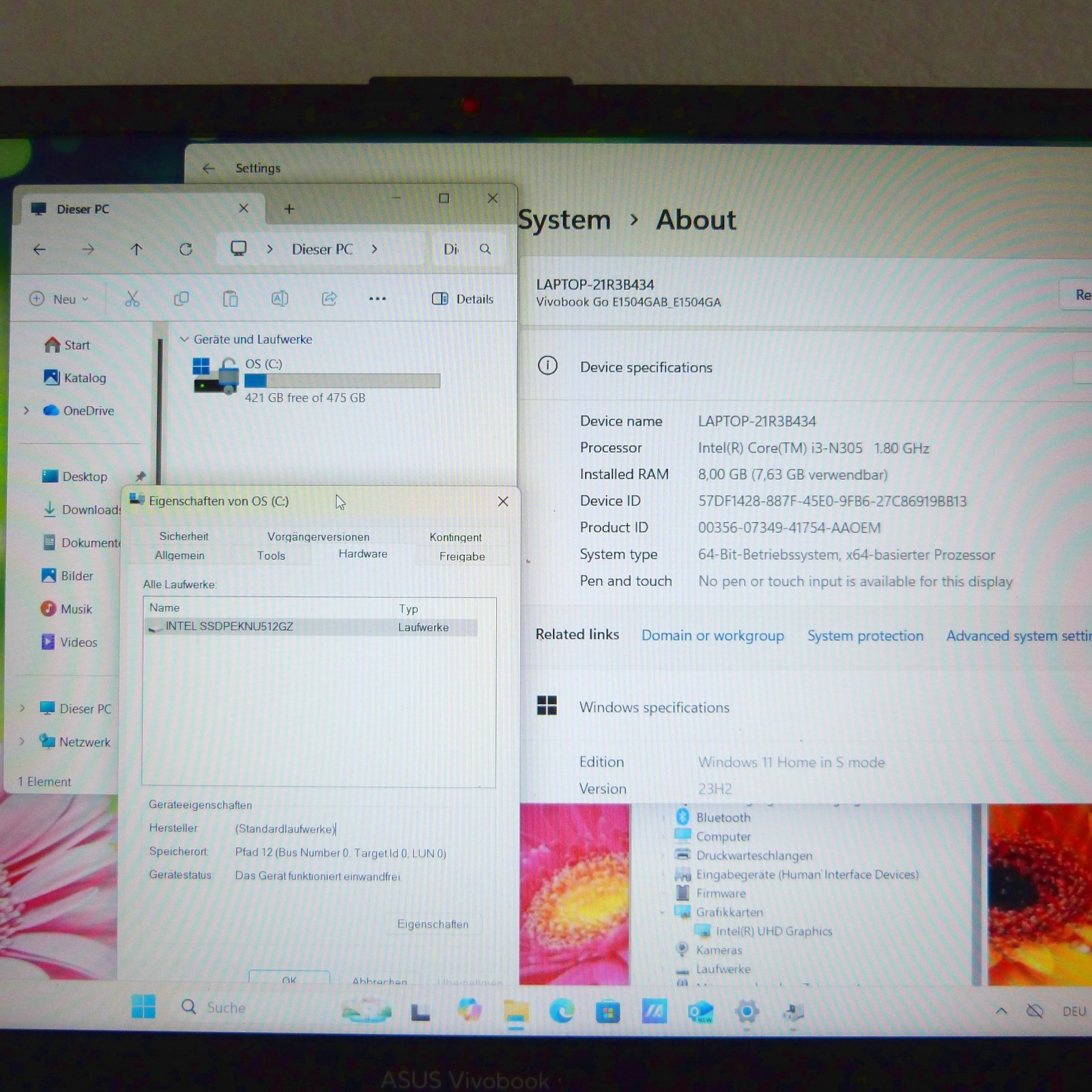Switch to the Sicherheit tab
Screen dimensions: 1092x1092
(x=184, y=536)
